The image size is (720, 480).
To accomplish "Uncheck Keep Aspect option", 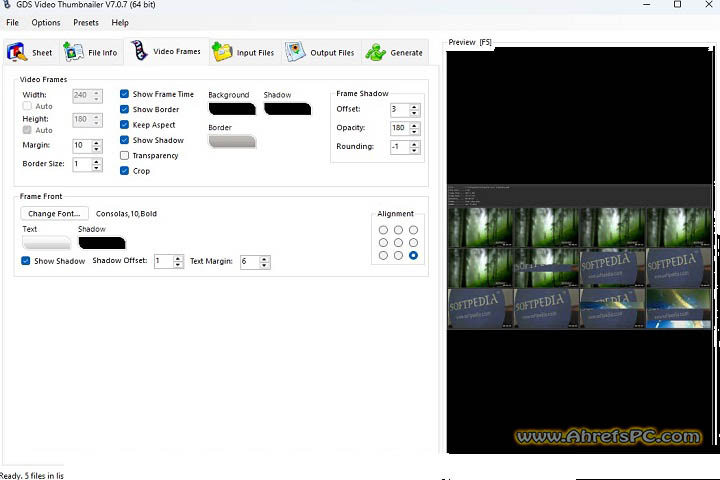I will click(x=124, y=124).
